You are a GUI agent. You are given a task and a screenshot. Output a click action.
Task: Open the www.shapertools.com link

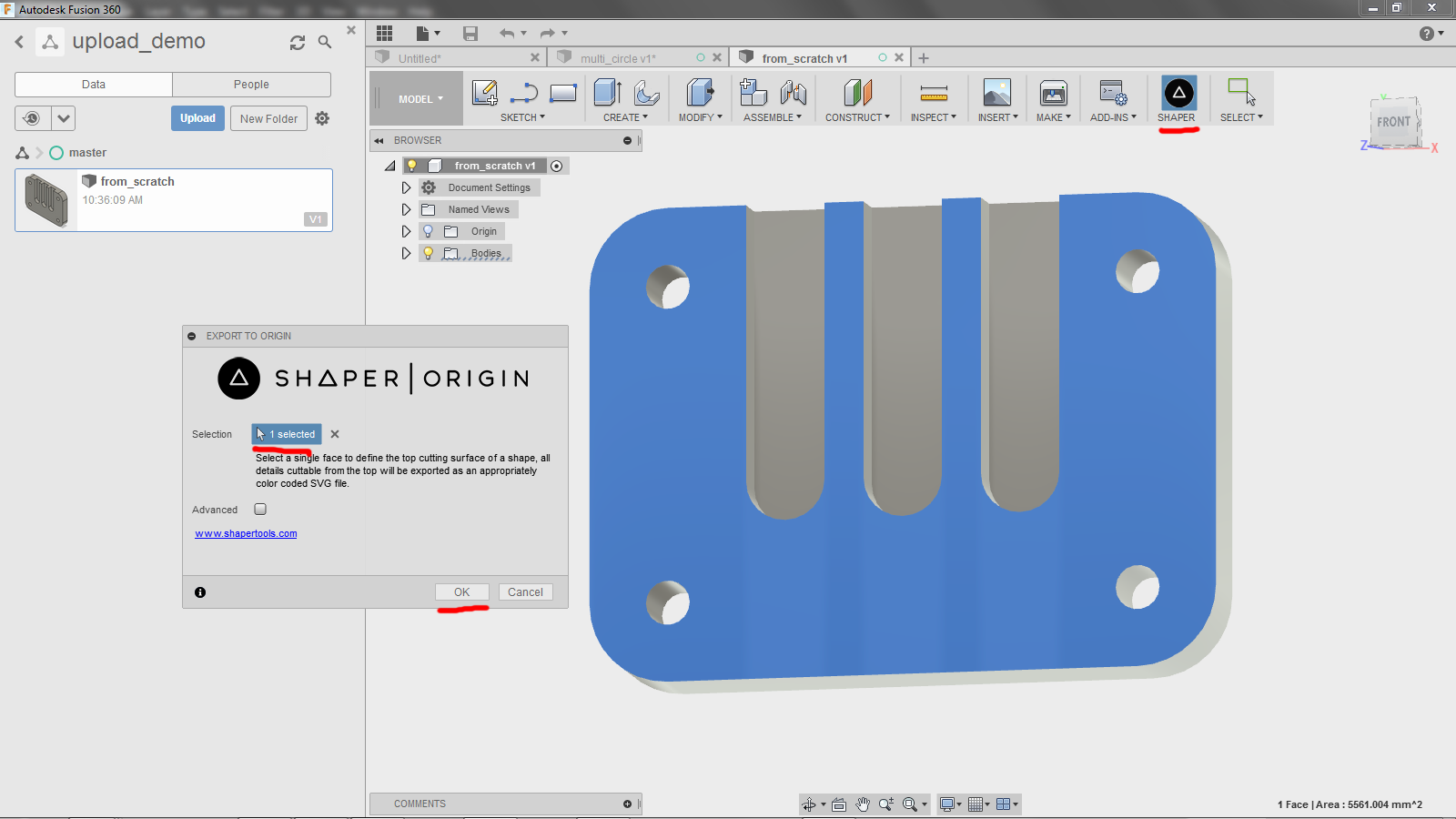click(x=246, y=533)
